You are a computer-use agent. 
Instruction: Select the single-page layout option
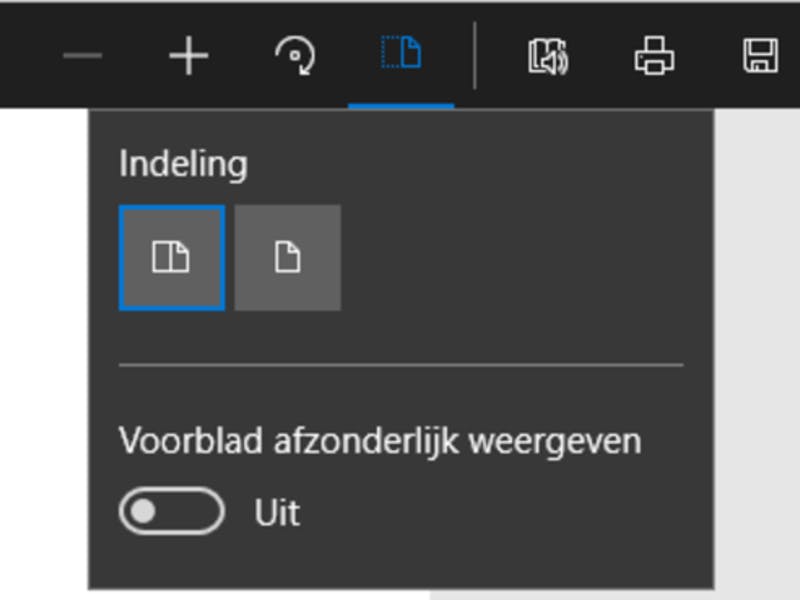coord(288,258)
